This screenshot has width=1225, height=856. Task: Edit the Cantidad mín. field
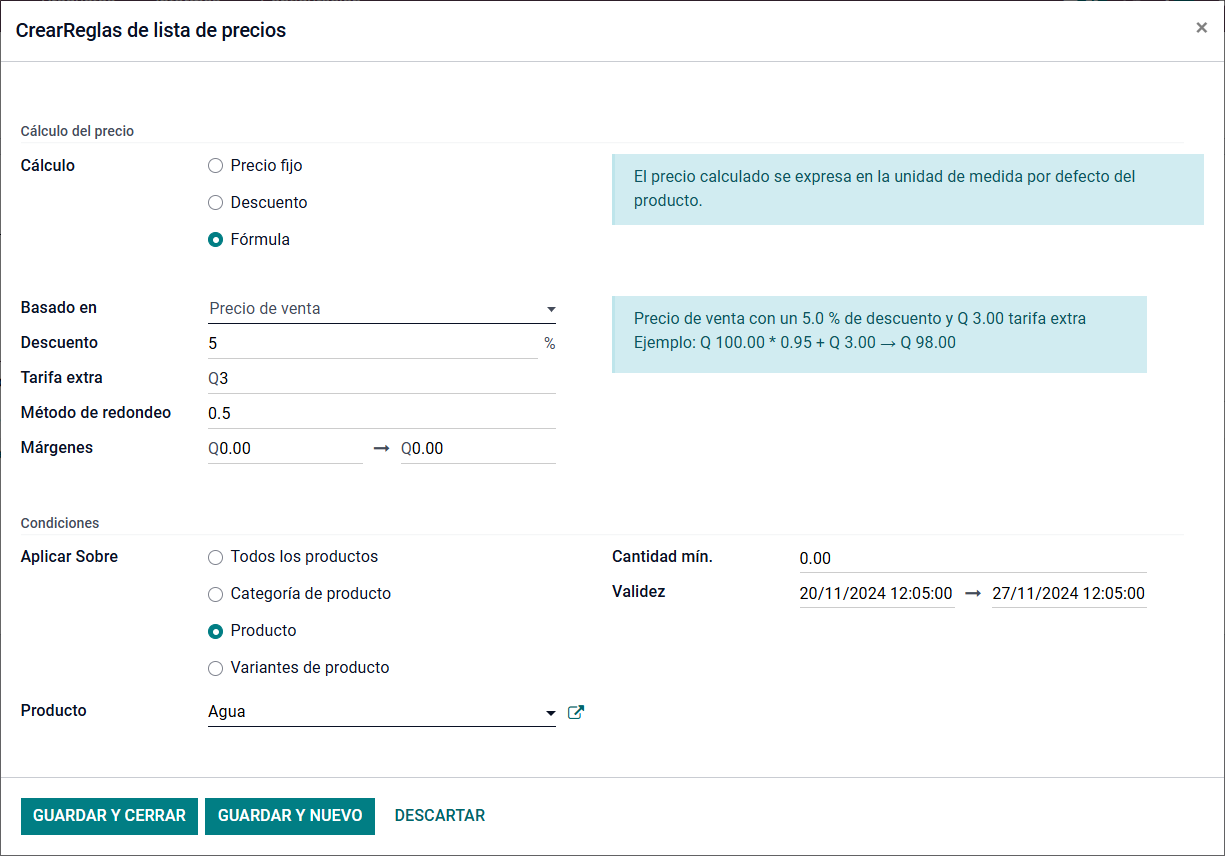point(972,558)
